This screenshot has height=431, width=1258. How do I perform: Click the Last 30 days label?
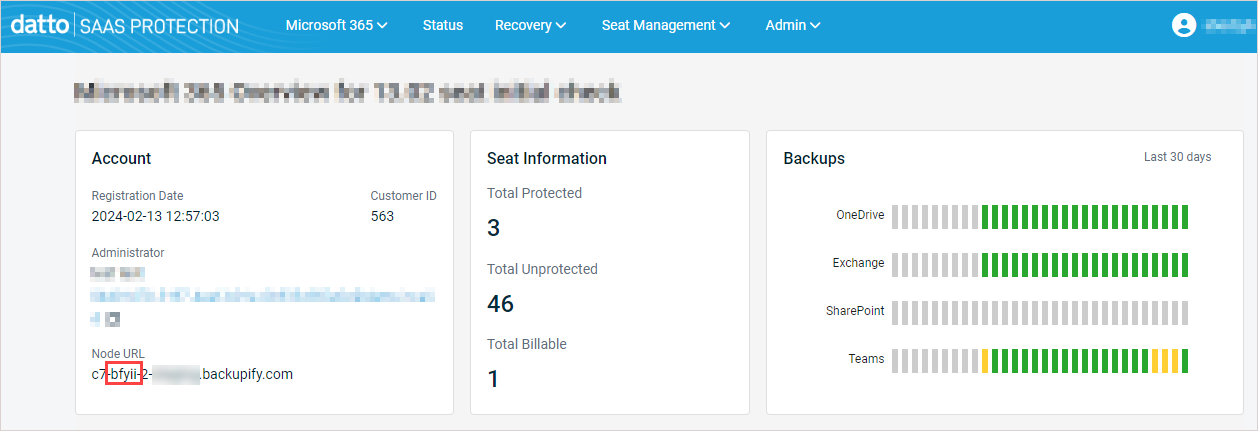coord(1177,157)
